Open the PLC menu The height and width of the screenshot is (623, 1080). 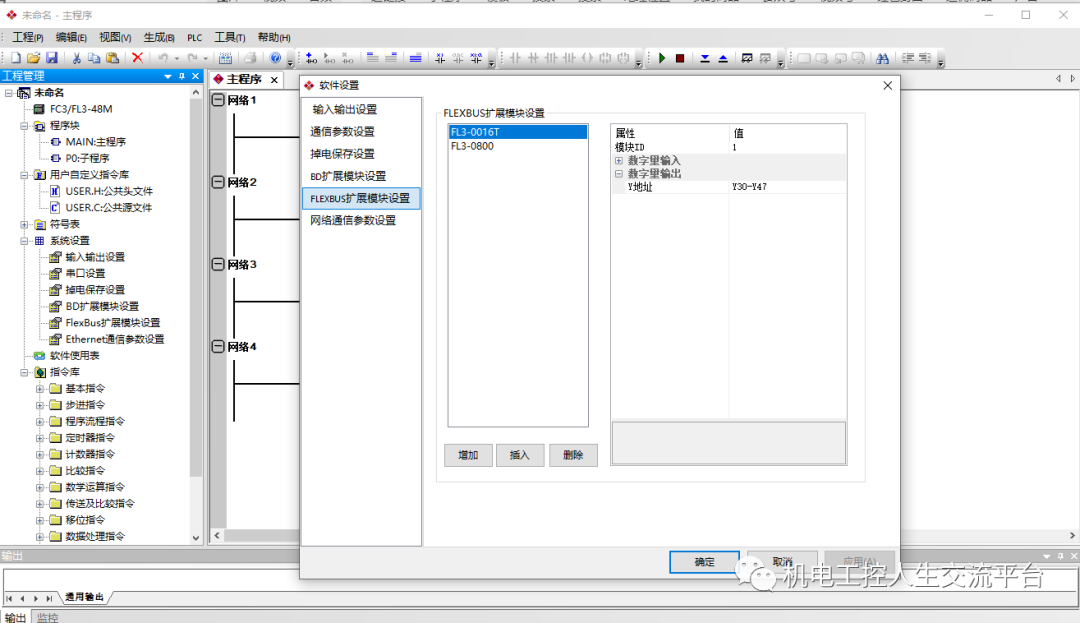[195, 38]
